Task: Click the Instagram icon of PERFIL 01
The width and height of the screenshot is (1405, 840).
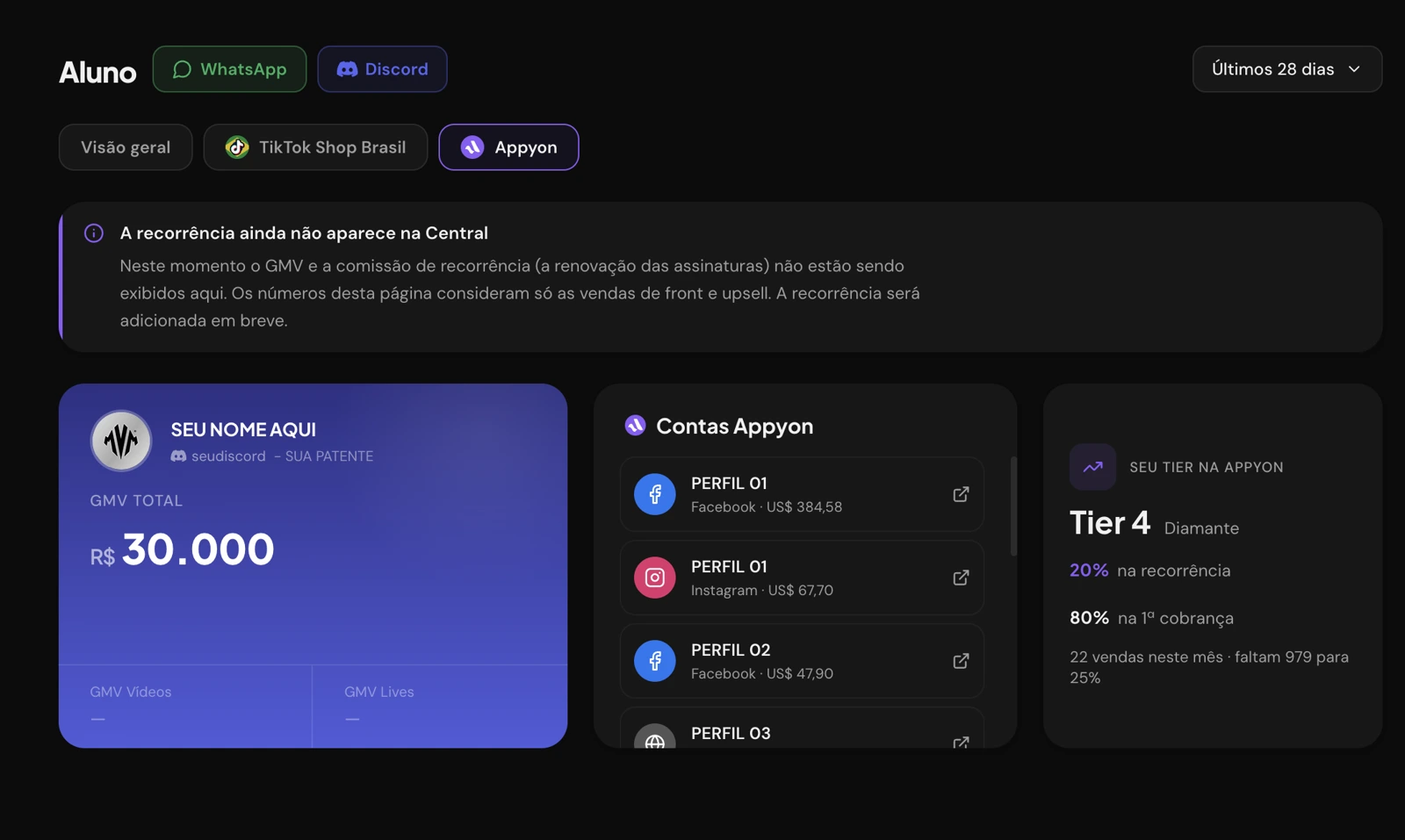Action: pos(655,578)
